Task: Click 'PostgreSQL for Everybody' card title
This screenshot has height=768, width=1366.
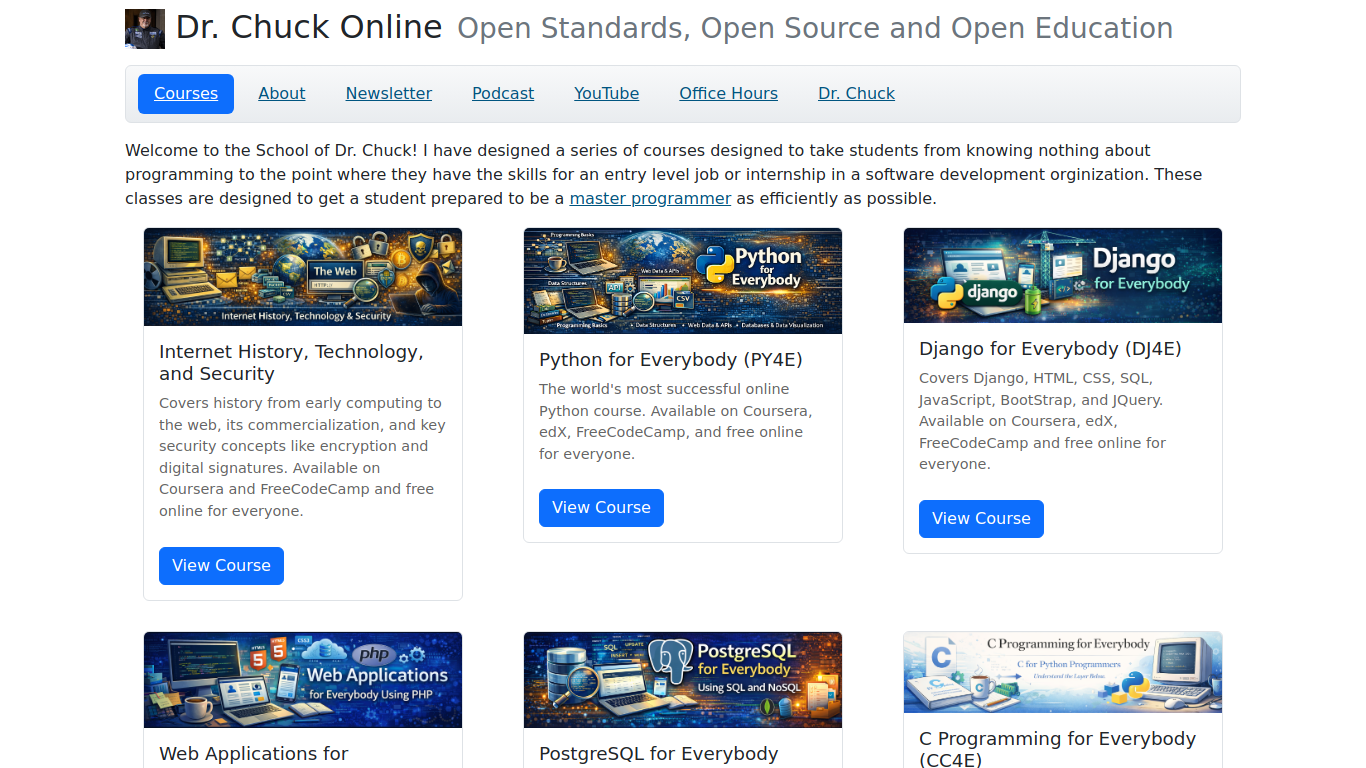Action: [x=658, y=754]
